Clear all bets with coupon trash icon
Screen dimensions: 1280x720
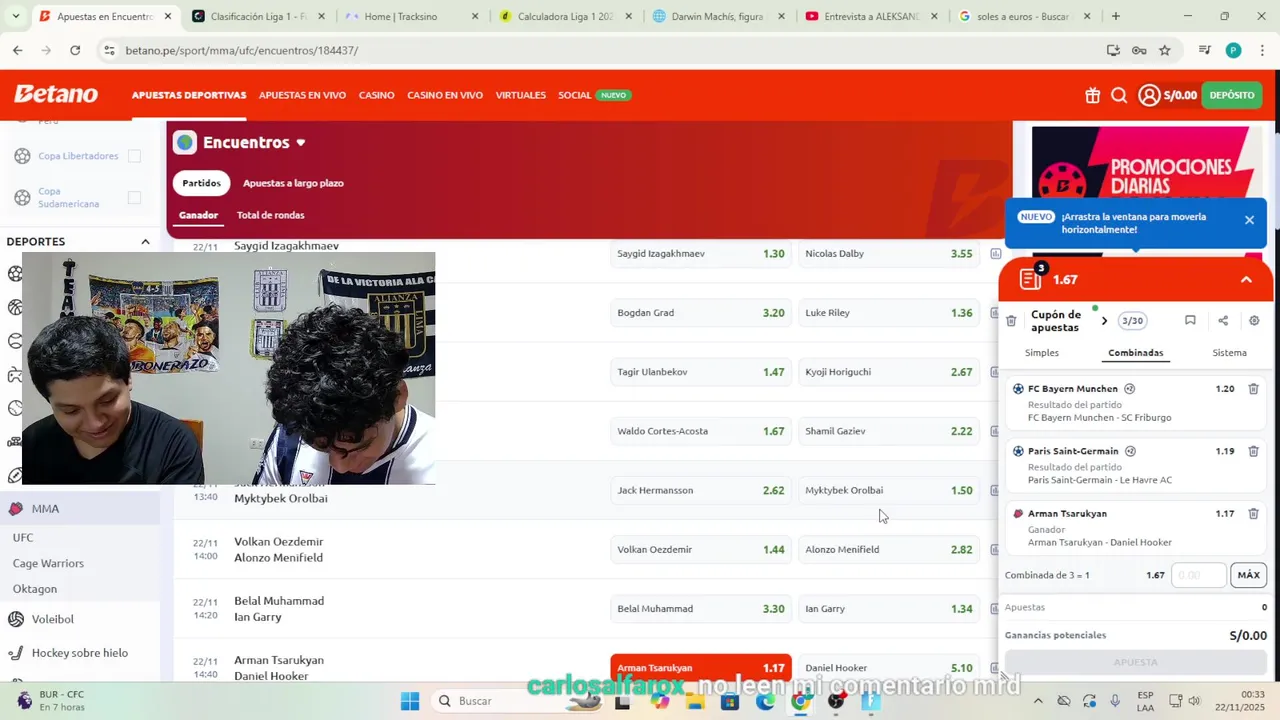click(x=1011, y=321)
